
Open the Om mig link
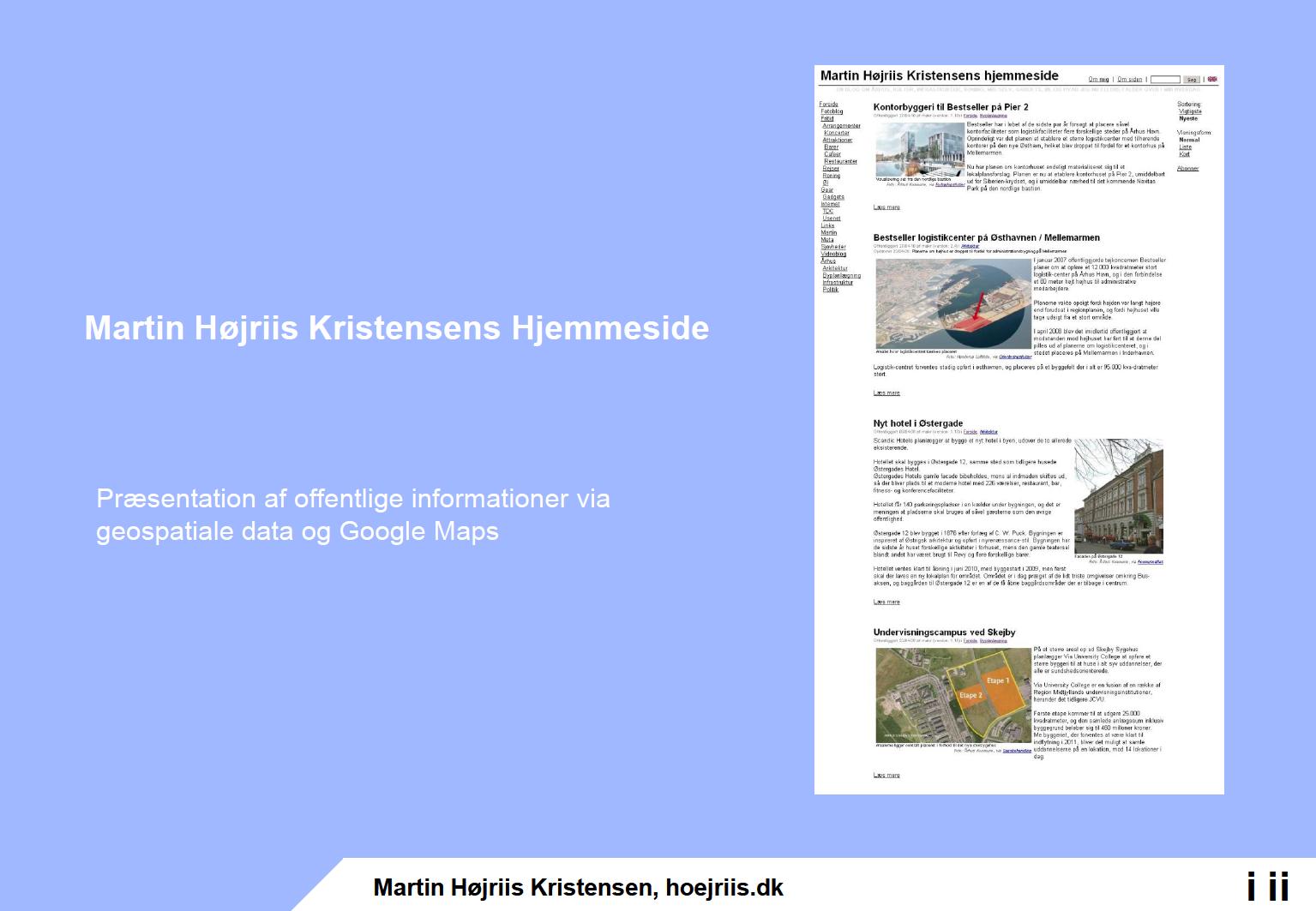click(x=1098, y=80)
